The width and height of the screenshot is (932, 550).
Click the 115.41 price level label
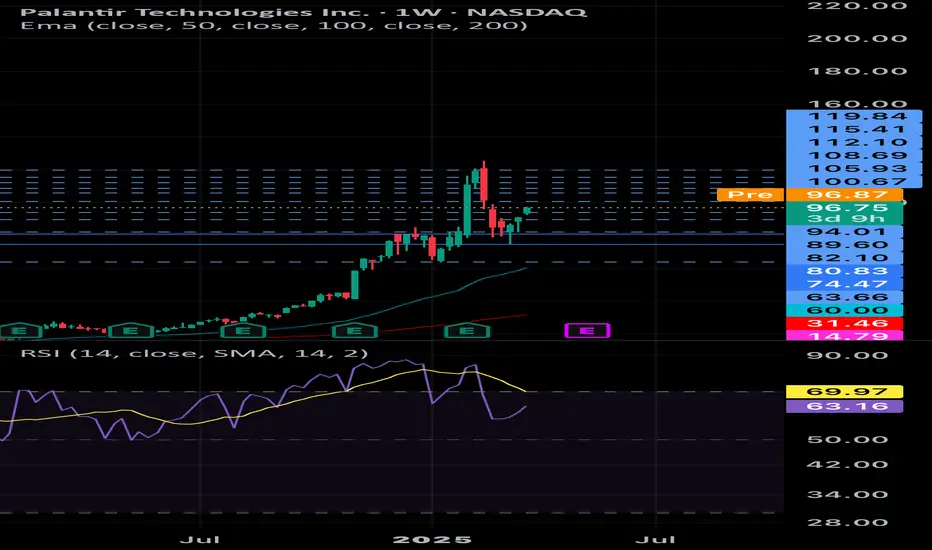(854, 130)
